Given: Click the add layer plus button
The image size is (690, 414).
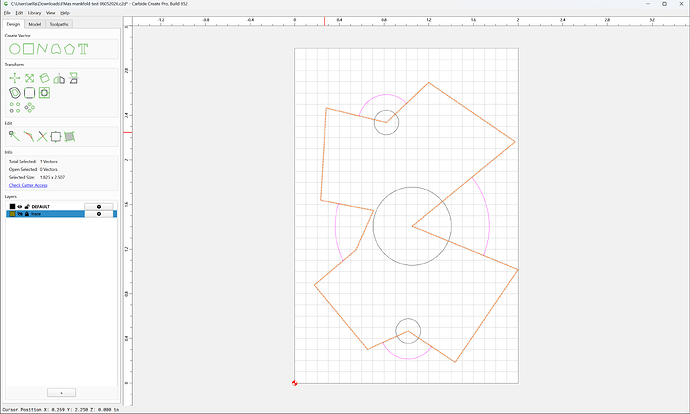Looking at the screenshot, I should 61,392.
